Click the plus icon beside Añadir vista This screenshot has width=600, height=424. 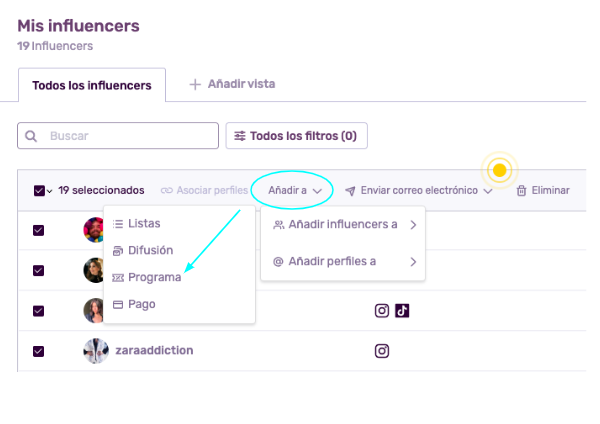[x=195, y=84]
